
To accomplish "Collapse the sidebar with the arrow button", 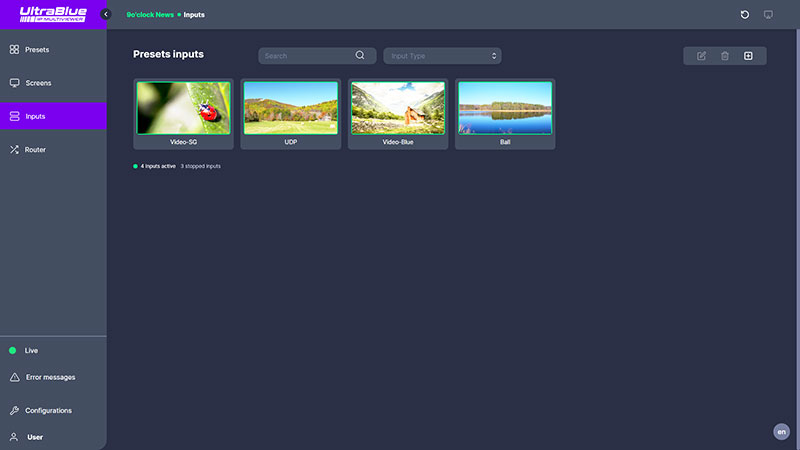I will tap(106, 15).
